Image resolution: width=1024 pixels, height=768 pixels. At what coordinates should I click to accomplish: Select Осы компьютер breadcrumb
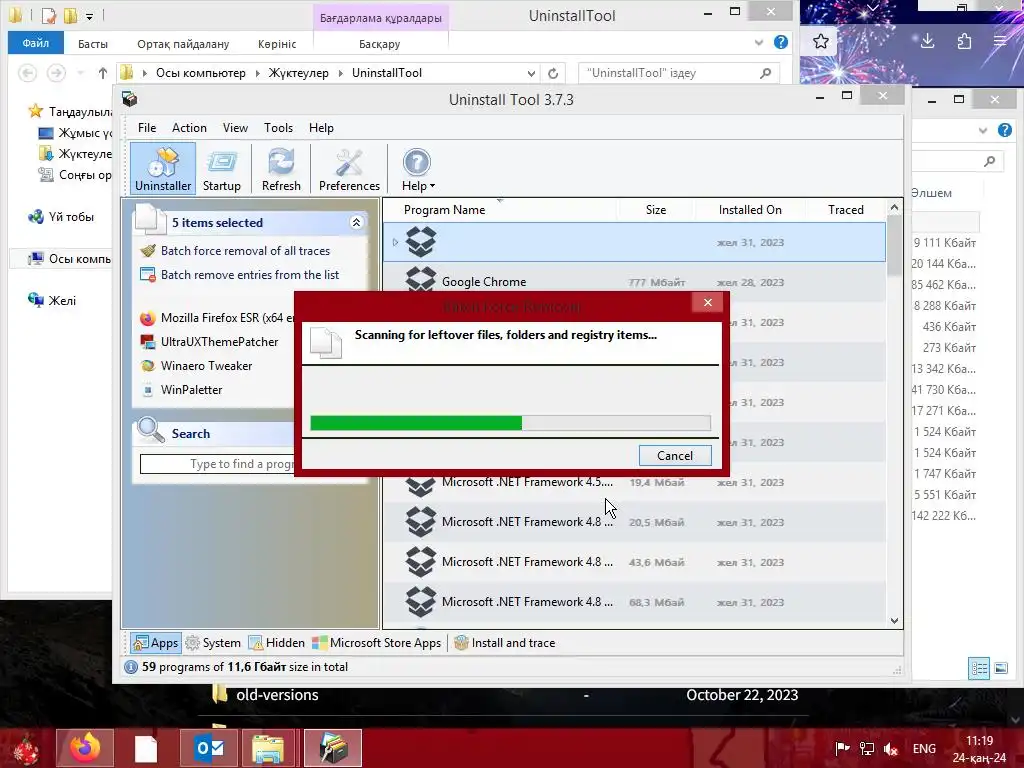tap(200, 73)
